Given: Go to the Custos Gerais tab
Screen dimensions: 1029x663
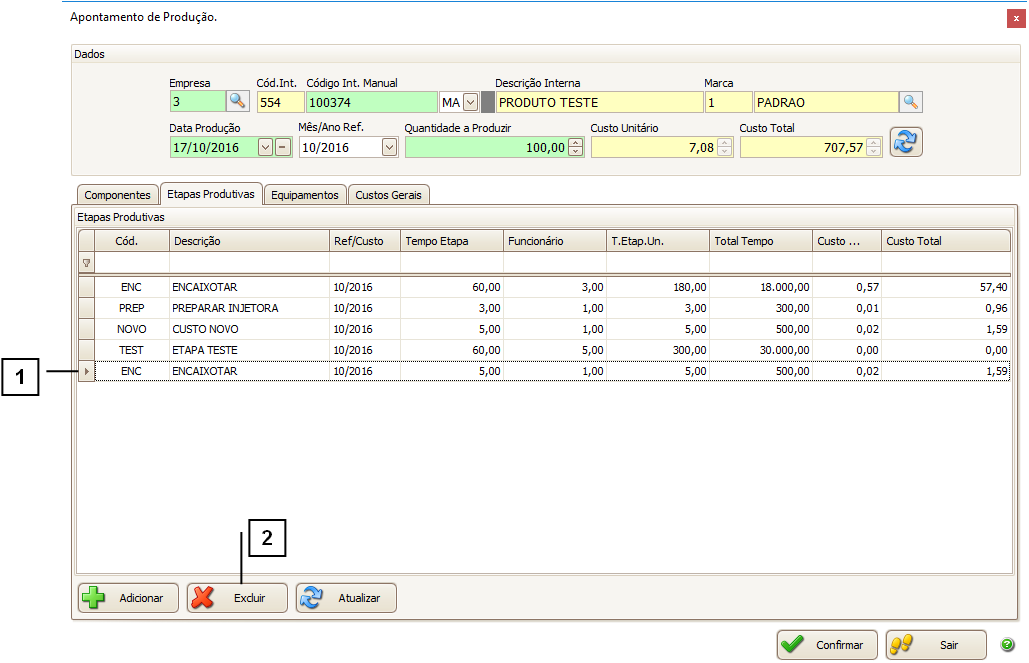Looking at the screenshot, I should pos(389,195).
